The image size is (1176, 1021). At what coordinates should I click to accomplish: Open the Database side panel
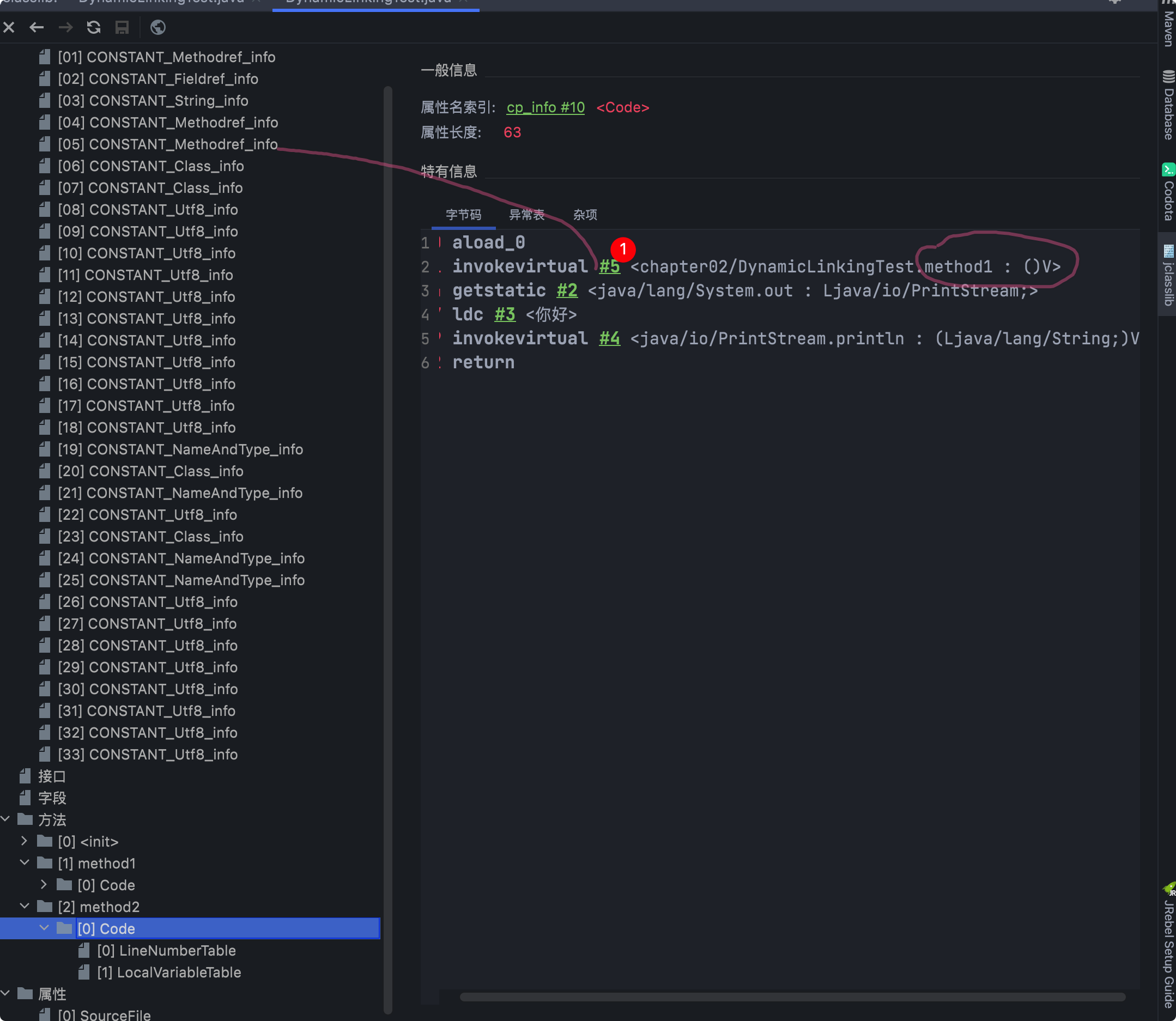click(x=1168, y=105)
